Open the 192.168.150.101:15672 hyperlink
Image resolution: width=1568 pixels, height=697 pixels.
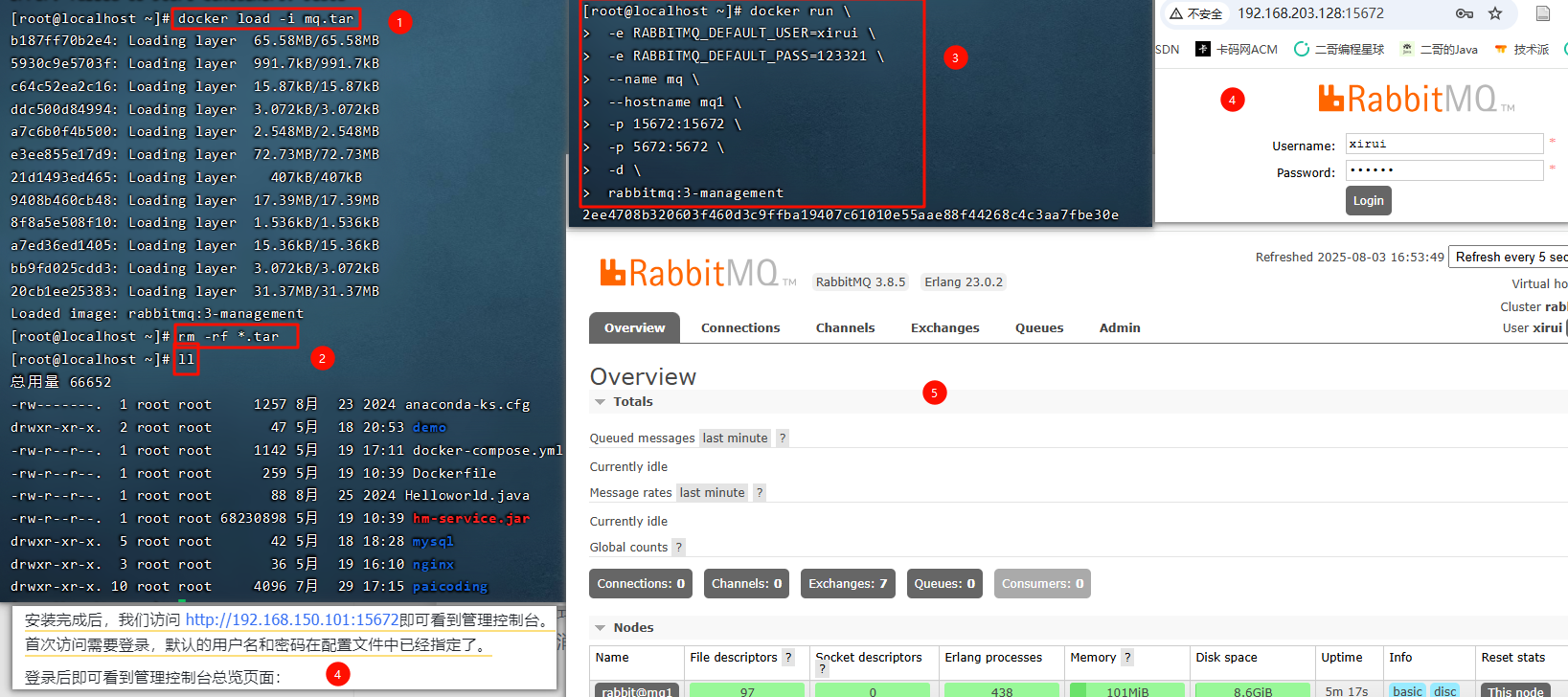(x=292, y=619)
